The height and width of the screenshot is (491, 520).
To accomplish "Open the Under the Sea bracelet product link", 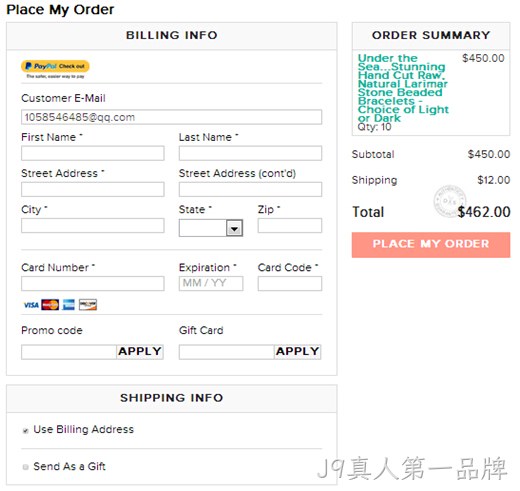I will pyautogui.click(x=403, y=88).
